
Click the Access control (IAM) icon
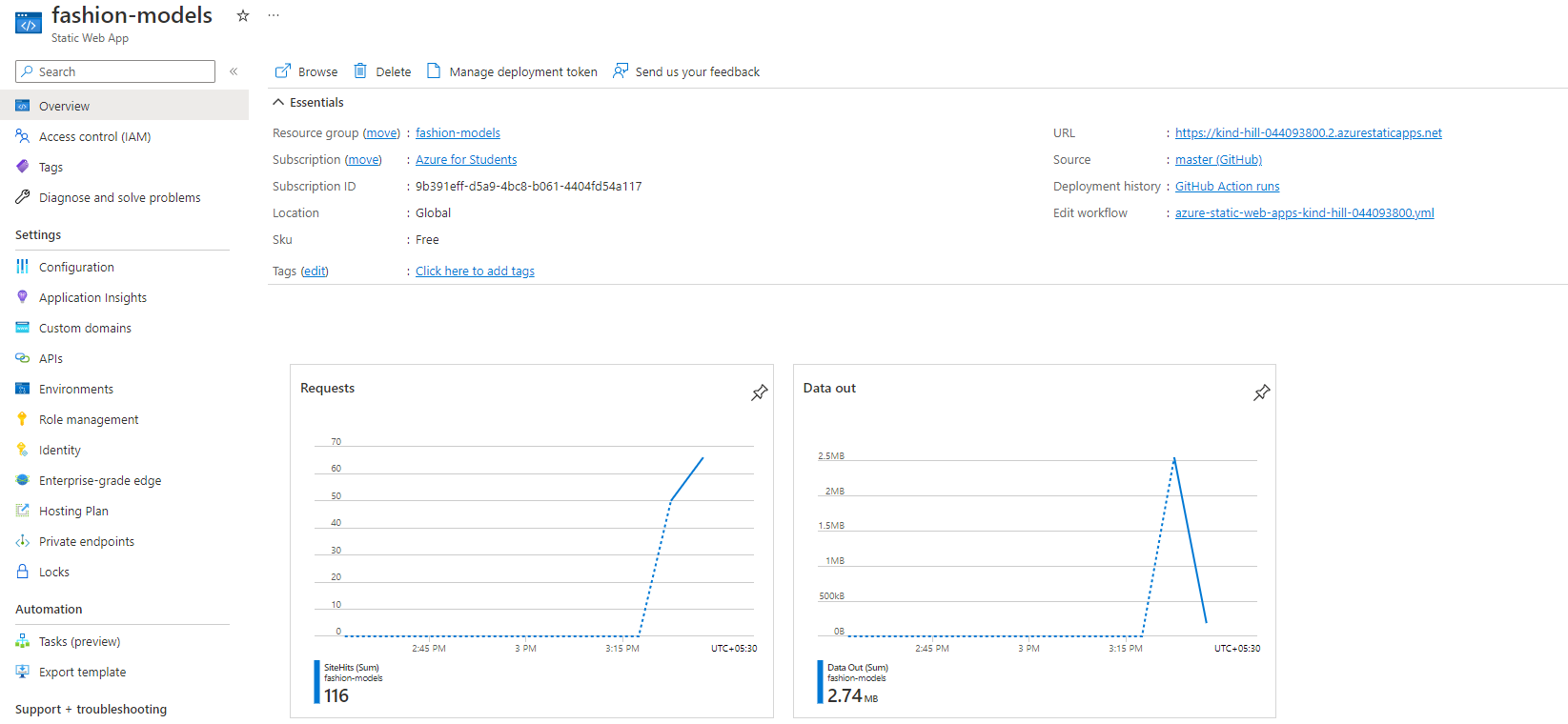pyautogui.click(x=23, y=136)
